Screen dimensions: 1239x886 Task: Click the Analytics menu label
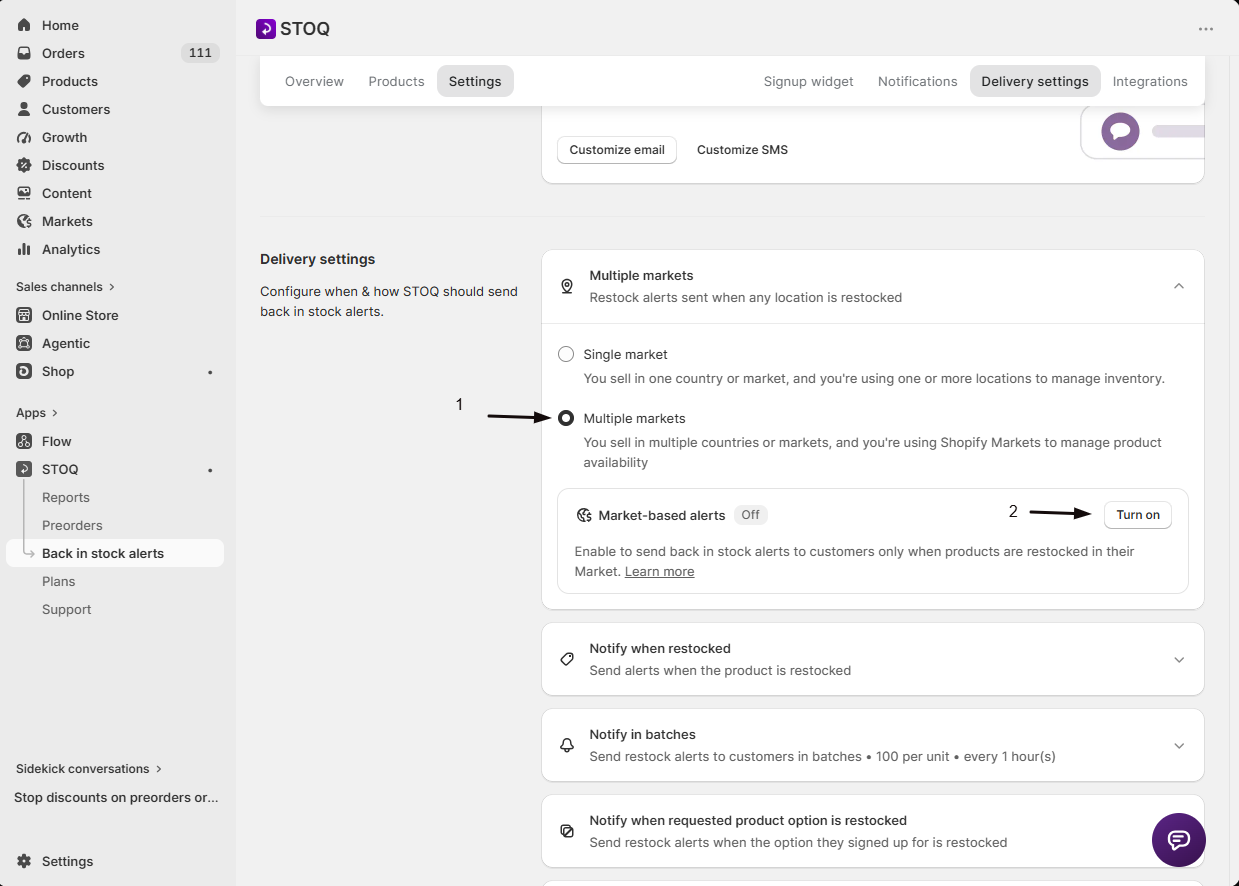tap(71, 249)
